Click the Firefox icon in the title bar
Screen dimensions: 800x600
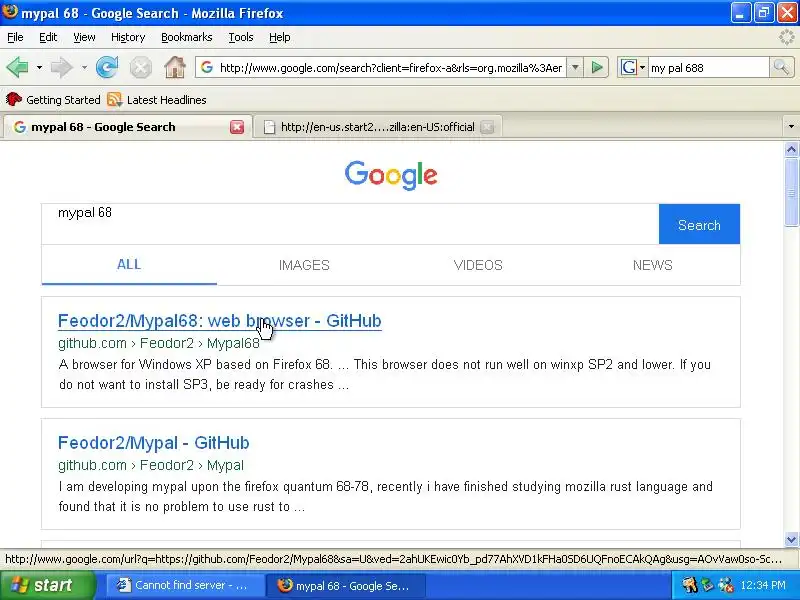[x=9, y=12]
